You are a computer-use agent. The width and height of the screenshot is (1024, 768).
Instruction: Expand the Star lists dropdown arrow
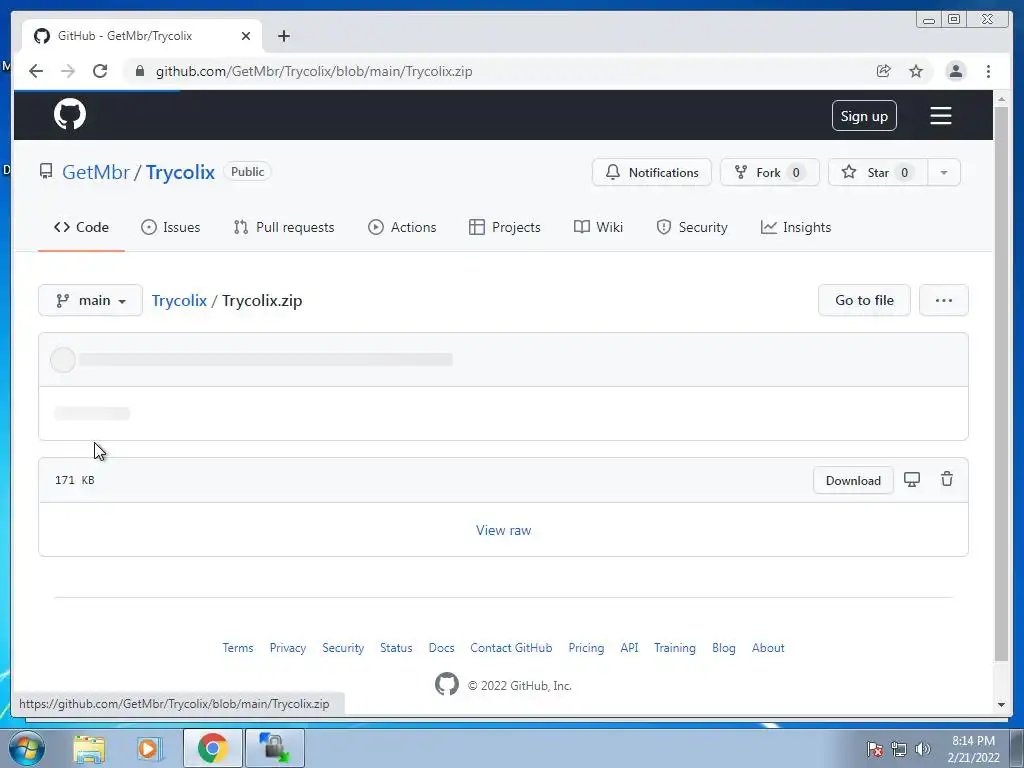(x=944, y=172)
